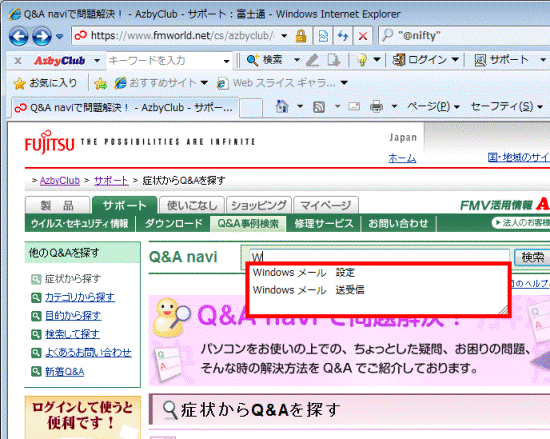Go back with the browser Back arrow
This screenshot has height=439, width=550.
point(18,36)
